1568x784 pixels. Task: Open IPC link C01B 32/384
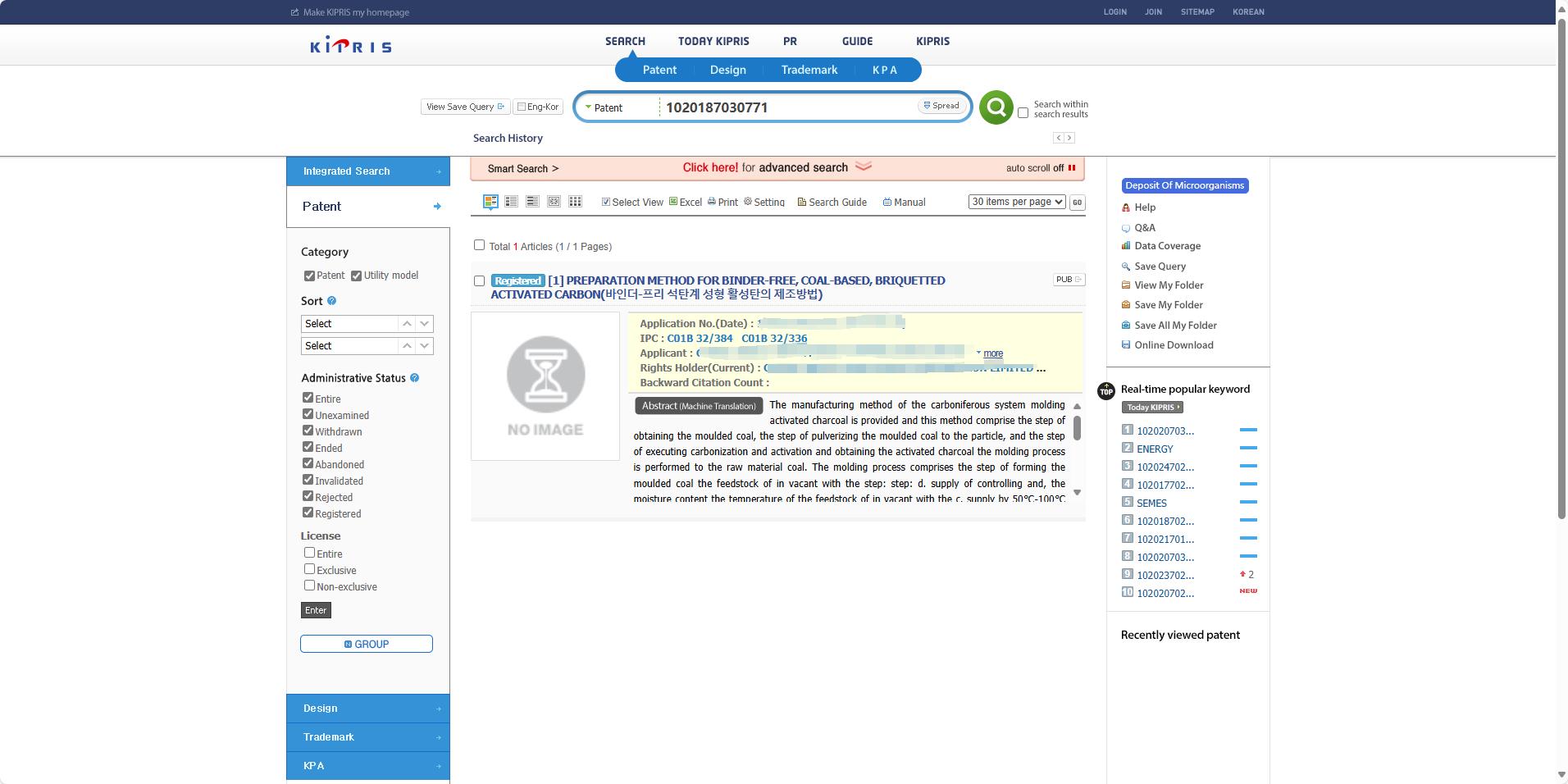coord(700,339)
